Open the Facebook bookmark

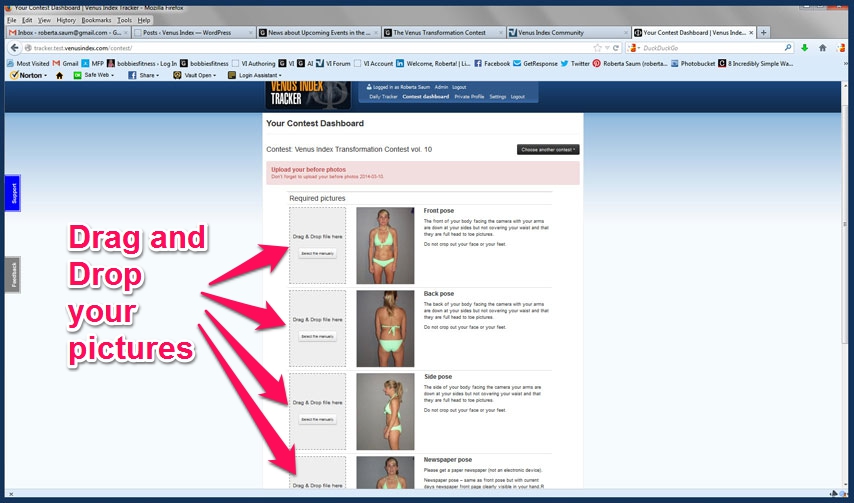(492, 64)
